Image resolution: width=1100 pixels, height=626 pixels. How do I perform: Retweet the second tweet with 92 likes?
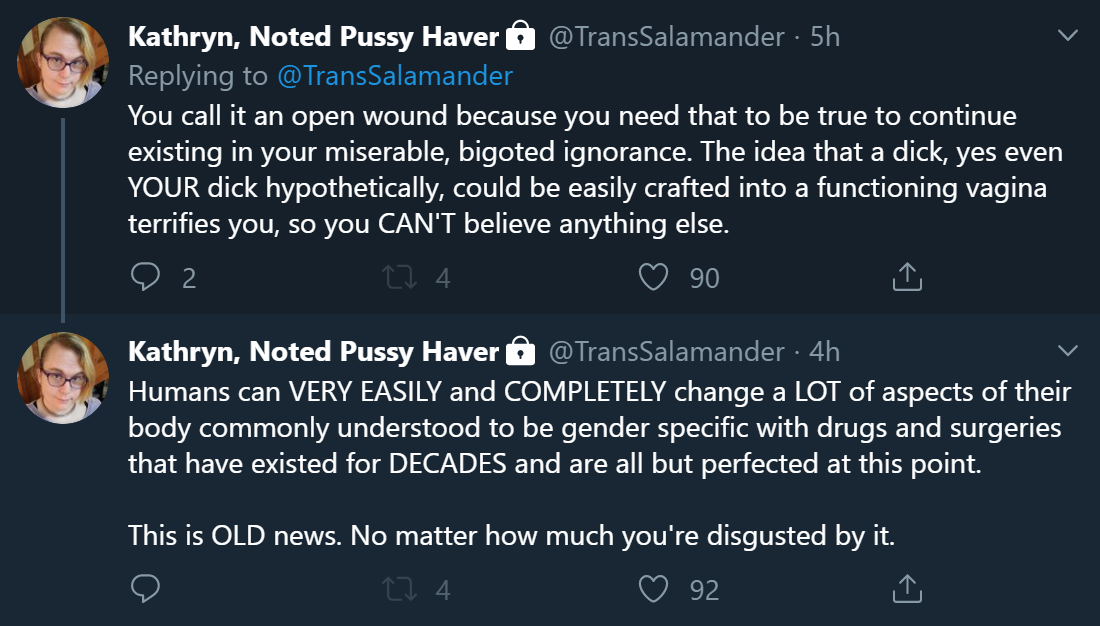(401, 589)
